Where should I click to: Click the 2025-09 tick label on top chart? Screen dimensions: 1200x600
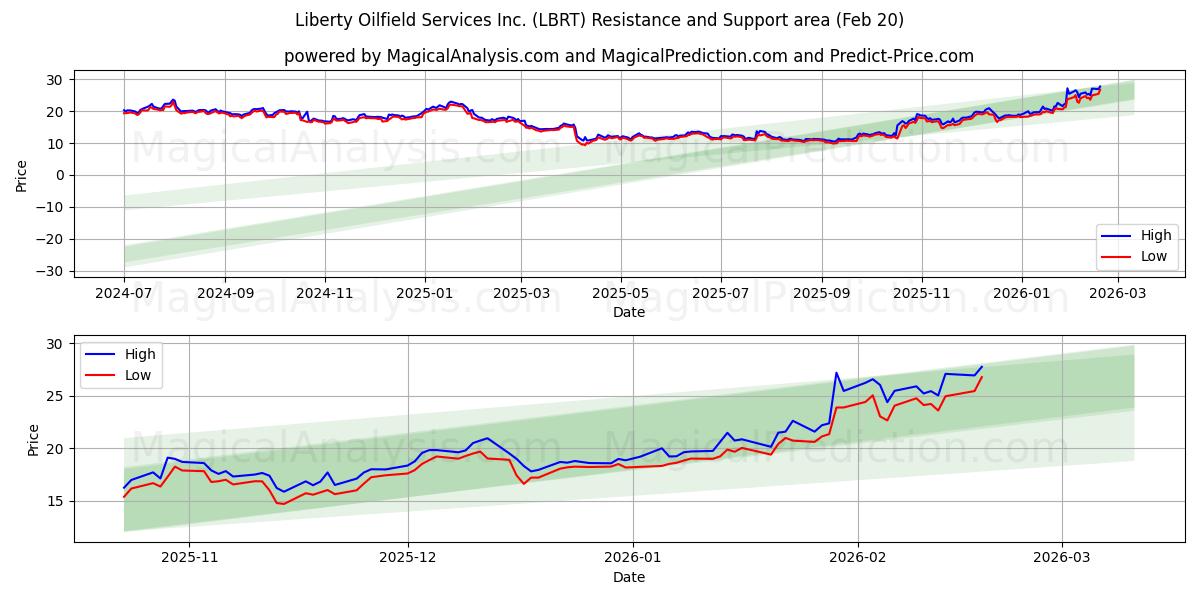pos(822,294)
